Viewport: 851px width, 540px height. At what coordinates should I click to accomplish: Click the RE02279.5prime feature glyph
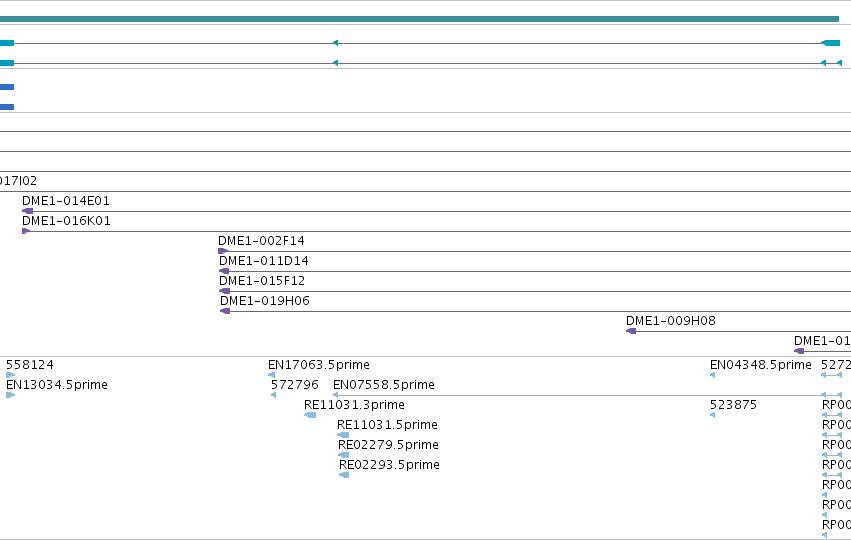344,455
